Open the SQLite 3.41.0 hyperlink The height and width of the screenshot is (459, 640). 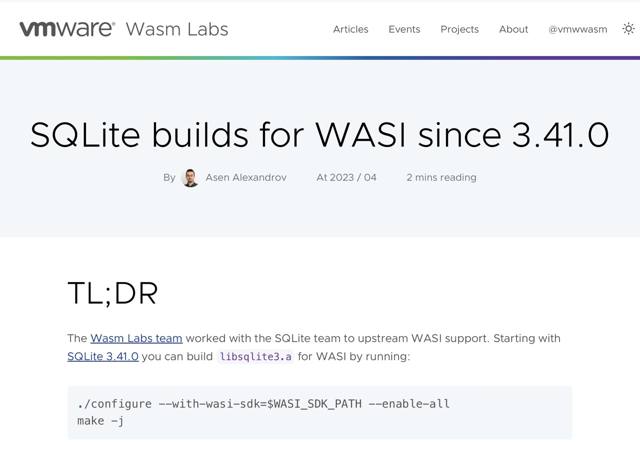103,357
